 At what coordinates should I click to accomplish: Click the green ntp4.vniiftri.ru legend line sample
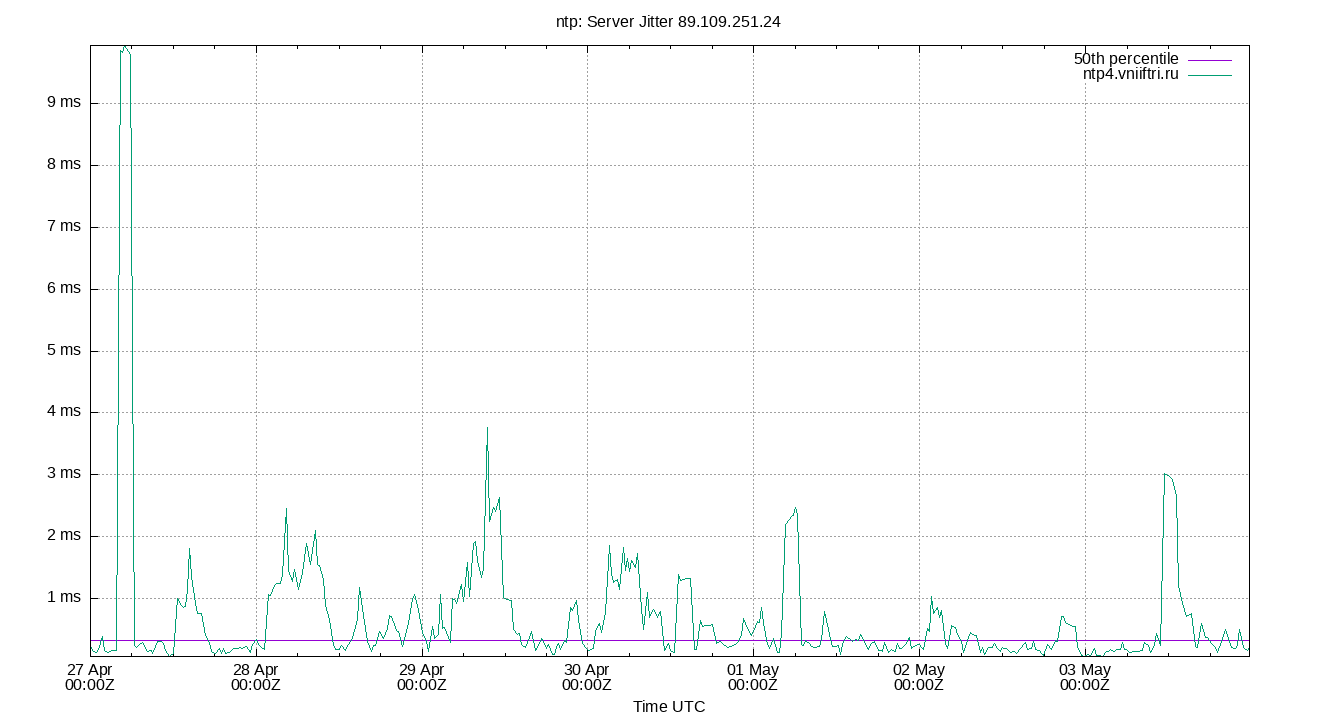click(1209, 75)
